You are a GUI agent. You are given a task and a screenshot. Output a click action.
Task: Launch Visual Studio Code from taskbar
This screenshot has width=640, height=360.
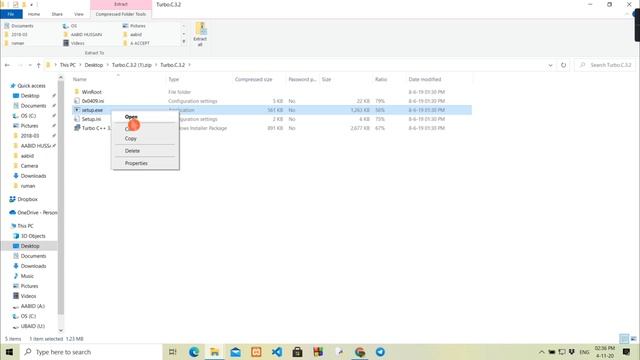tap(277, 352)
